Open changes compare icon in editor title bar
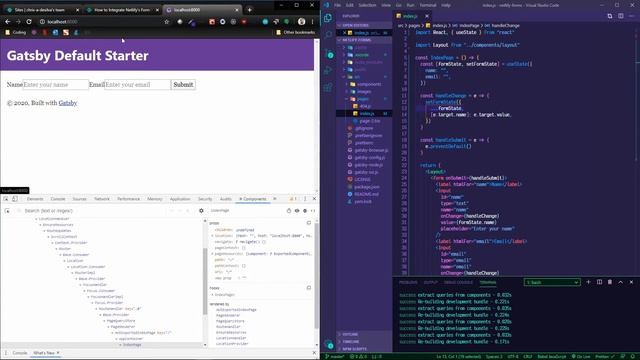The image size is (640, 360). 610,16
